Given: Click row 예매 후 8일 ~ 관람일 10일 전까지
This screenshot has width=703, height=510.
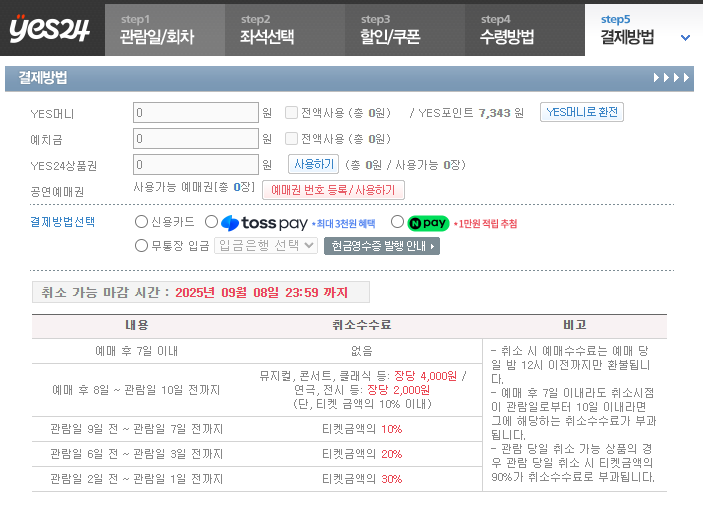Looking at the screenshot, I should point(136,390).
